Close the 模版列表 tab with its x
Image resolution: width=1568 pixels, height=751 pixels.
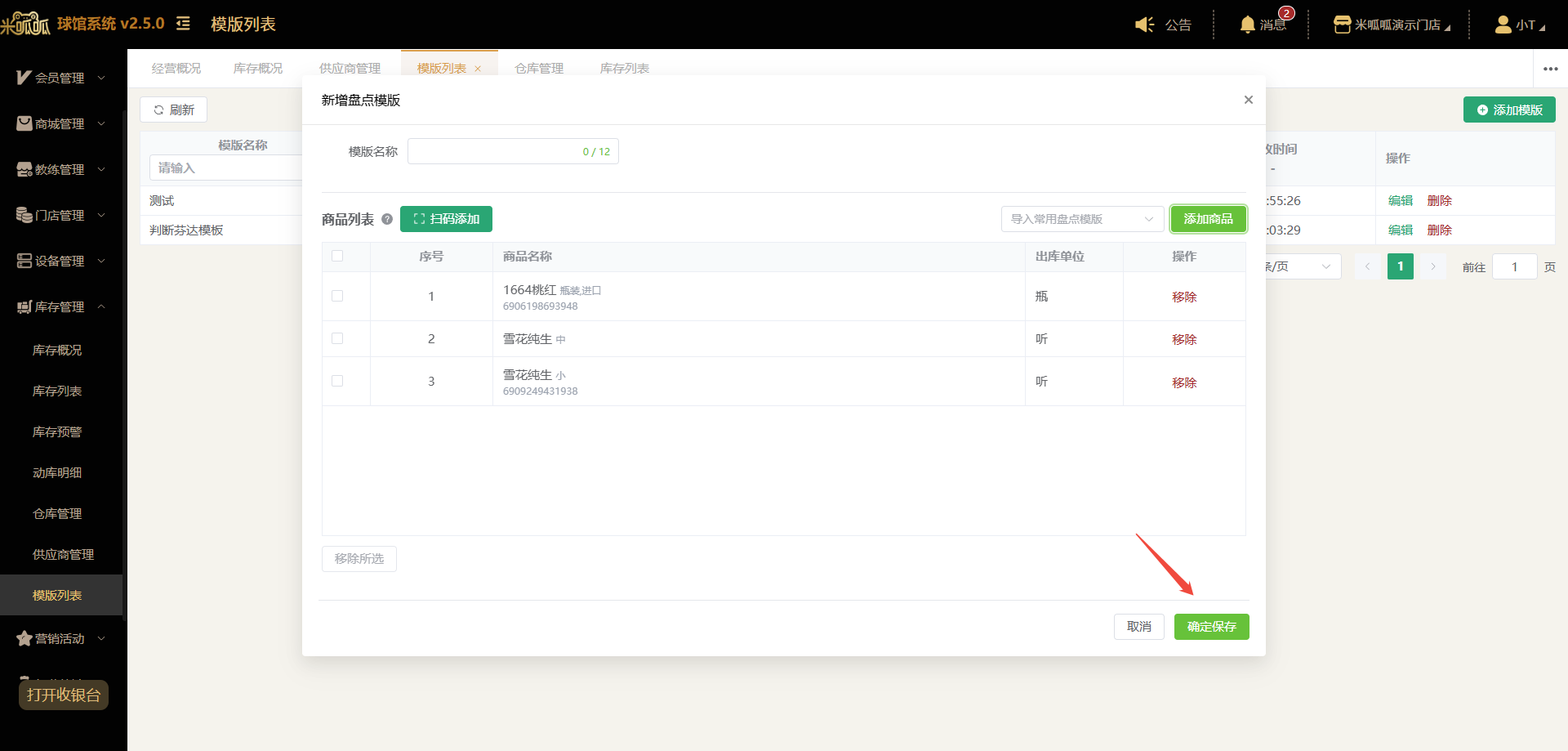(x=478, y=69)
